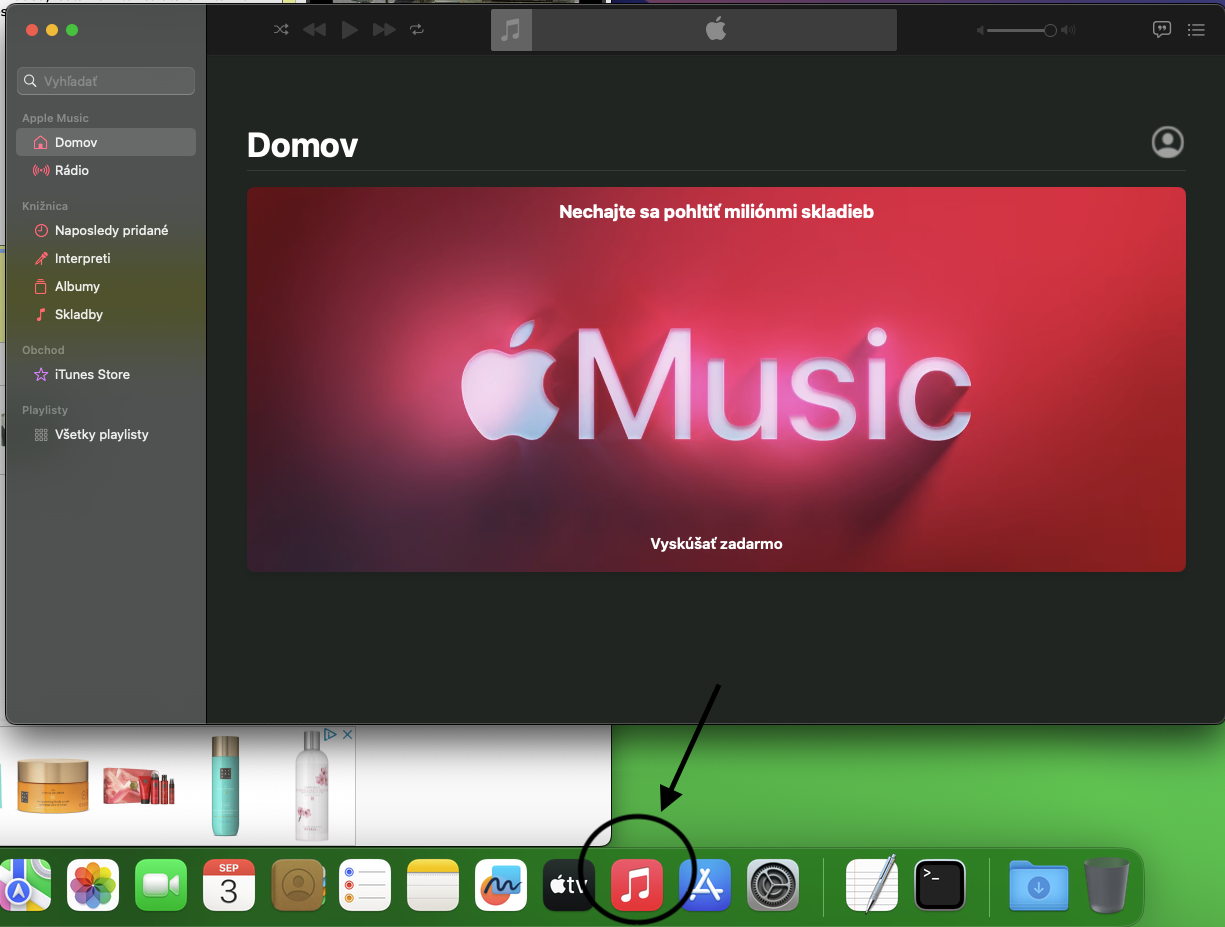This screenshot has height=927, width=1225.
Task: Open the iTunes Store
Action: [x=106, y=374]
